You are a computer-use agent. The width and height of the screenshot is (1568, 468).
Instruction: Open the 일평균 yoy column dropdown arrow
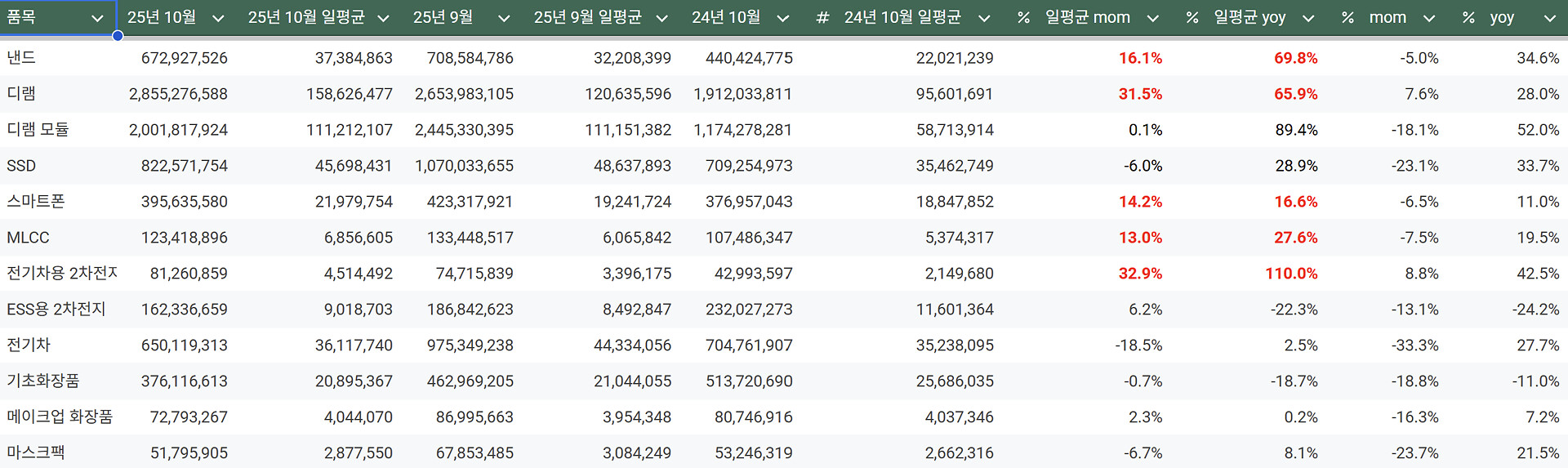click(x=1308, y=18)
